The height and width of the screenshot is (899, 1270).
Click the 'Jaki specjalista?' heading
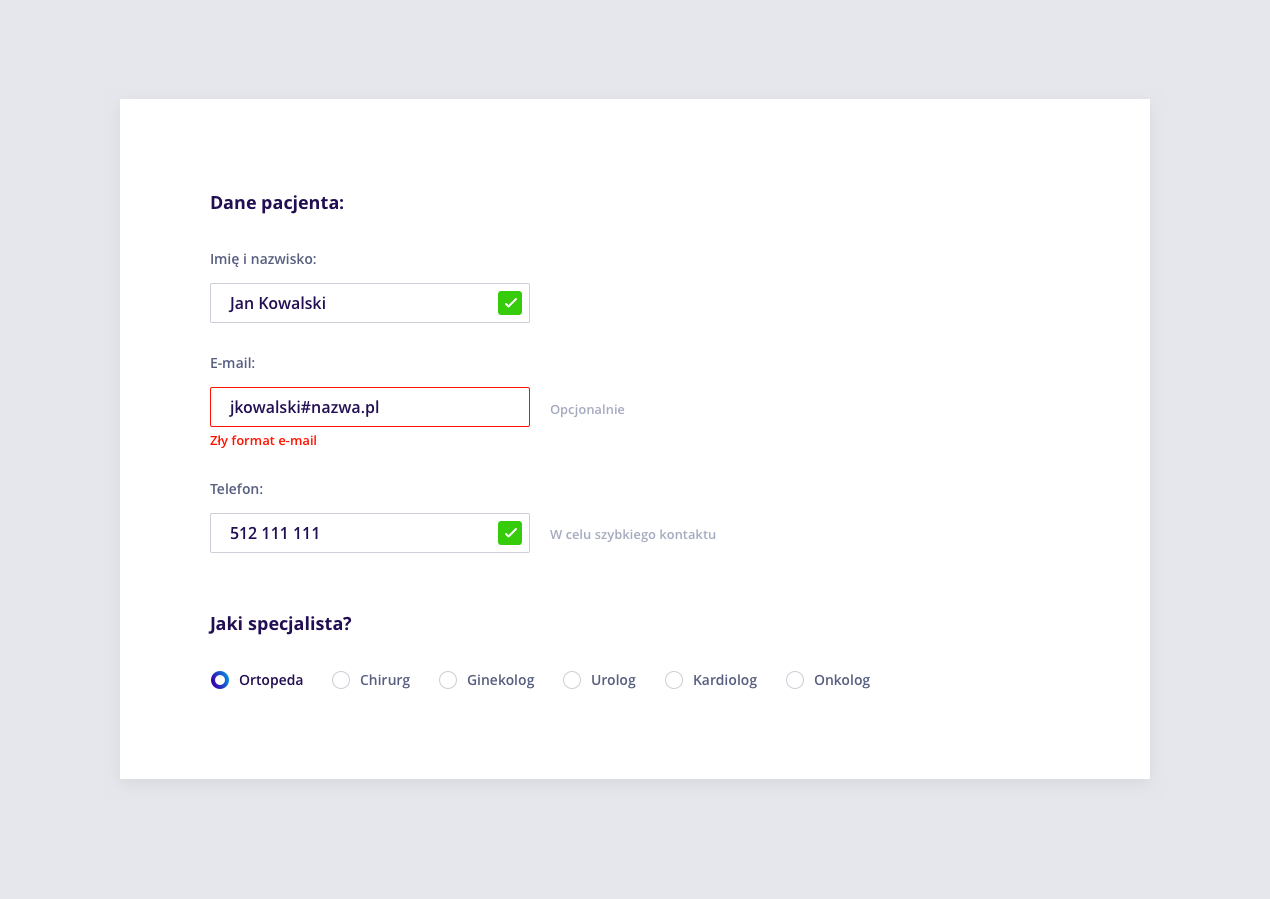(x=281, y=624)
